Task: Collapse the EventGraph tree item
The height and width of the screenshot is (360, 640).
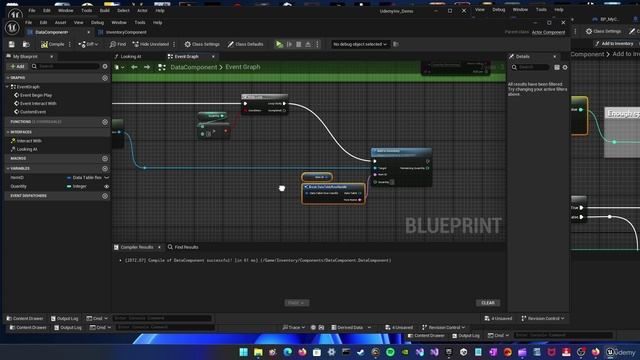Action: pos(7,87)
